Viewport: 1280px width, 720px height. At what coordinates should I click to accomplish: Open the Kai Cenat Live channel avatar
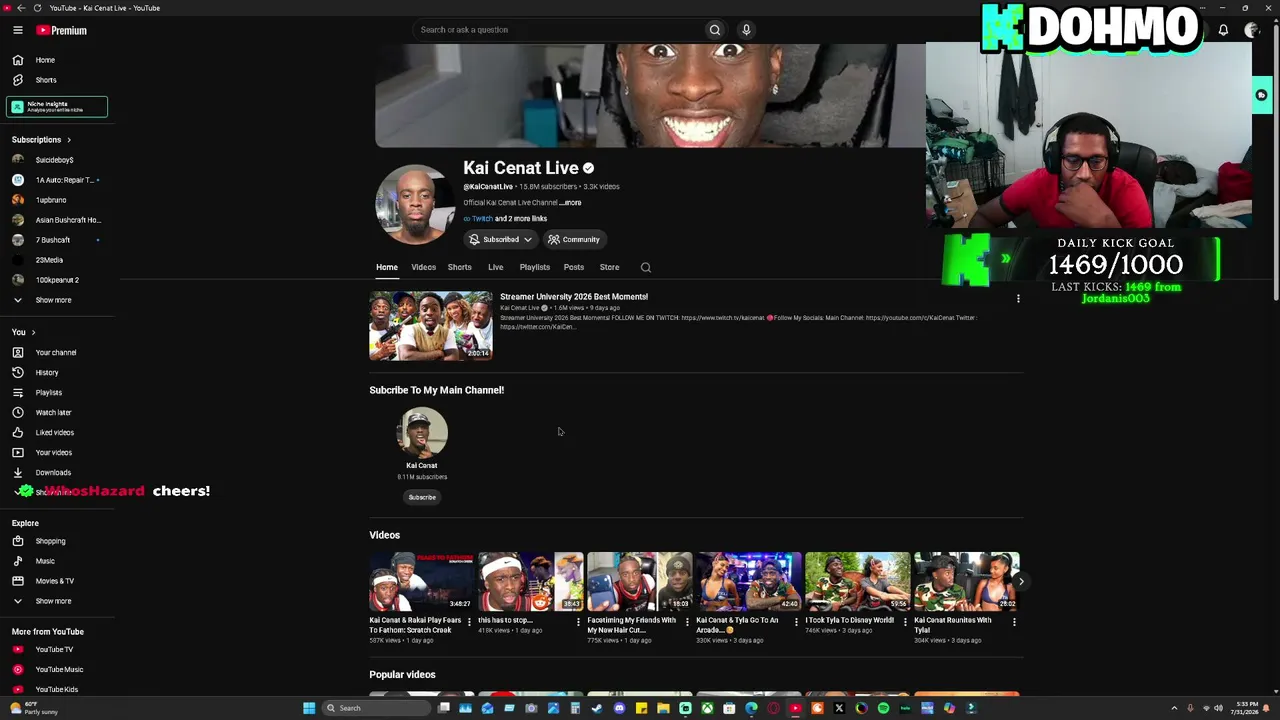point(415,204)
